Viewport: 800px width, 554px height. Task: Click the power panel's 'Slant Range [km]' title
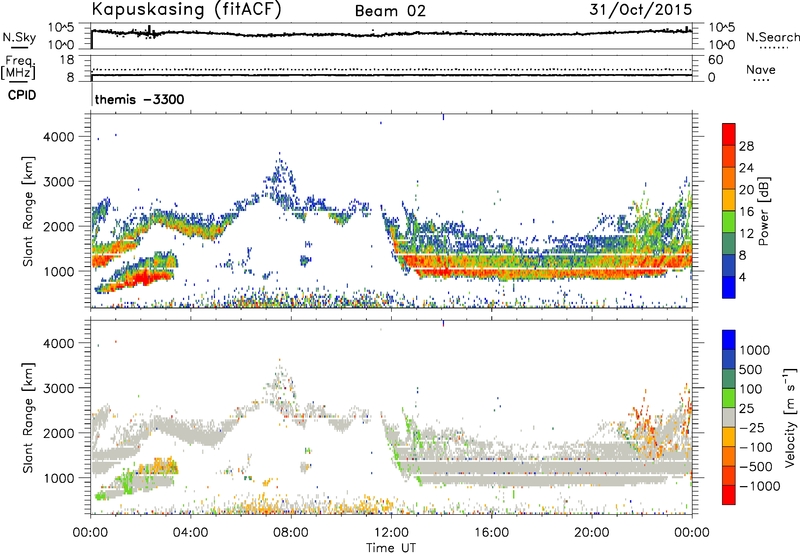pyautogui.click(x=28, y=211)
